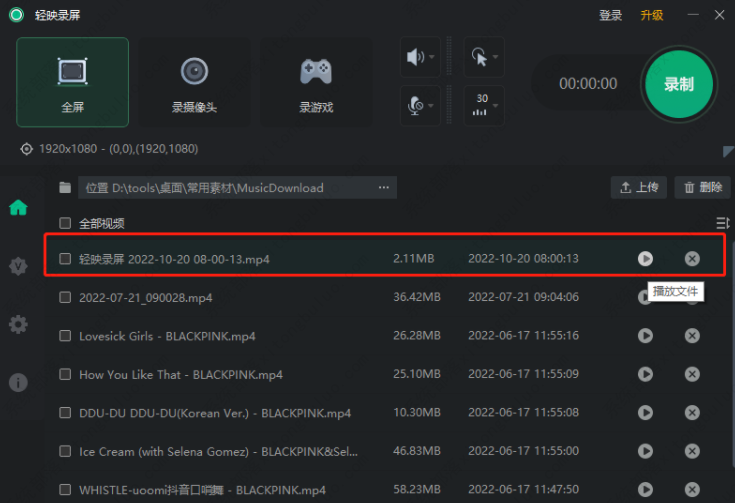The height and width of the screenshot is (503, 735).
Task: Play Lovesick Girls - BLACKPINK.mp4
Action: coord(645,336)
